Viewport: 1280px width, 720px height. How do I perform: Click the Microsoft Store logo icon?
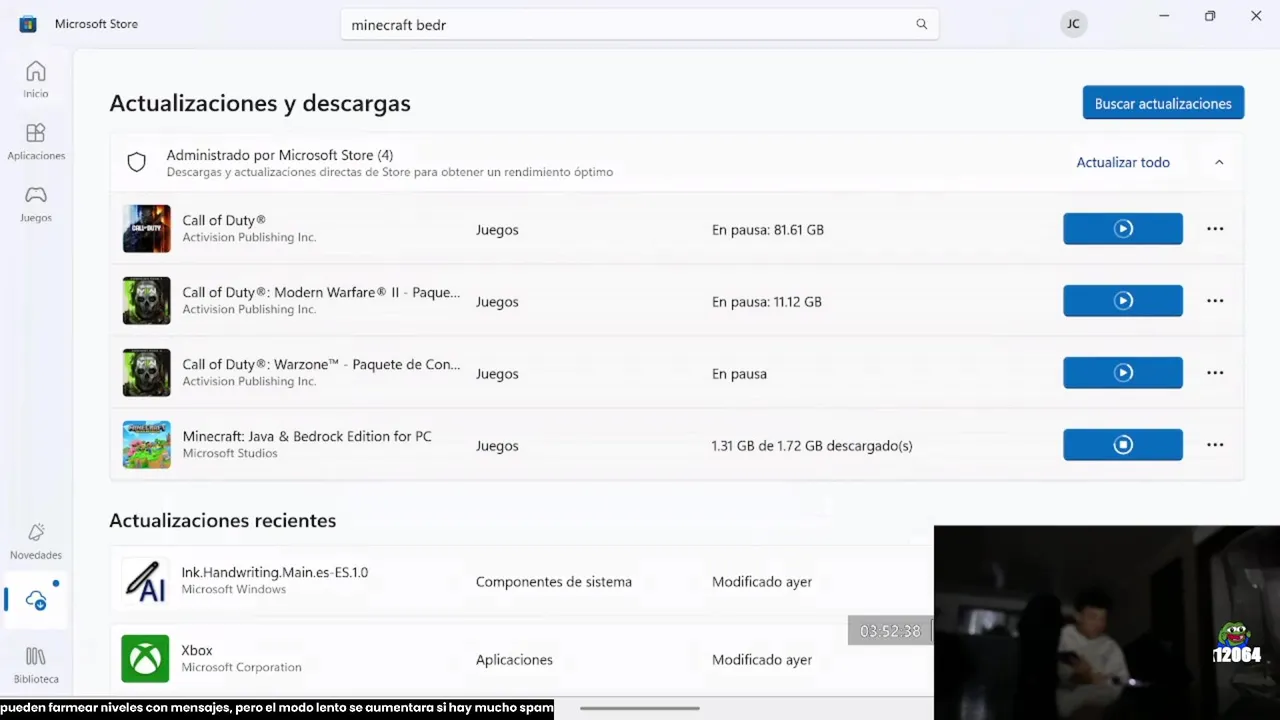pyautogui.click(x=28, y=24)
